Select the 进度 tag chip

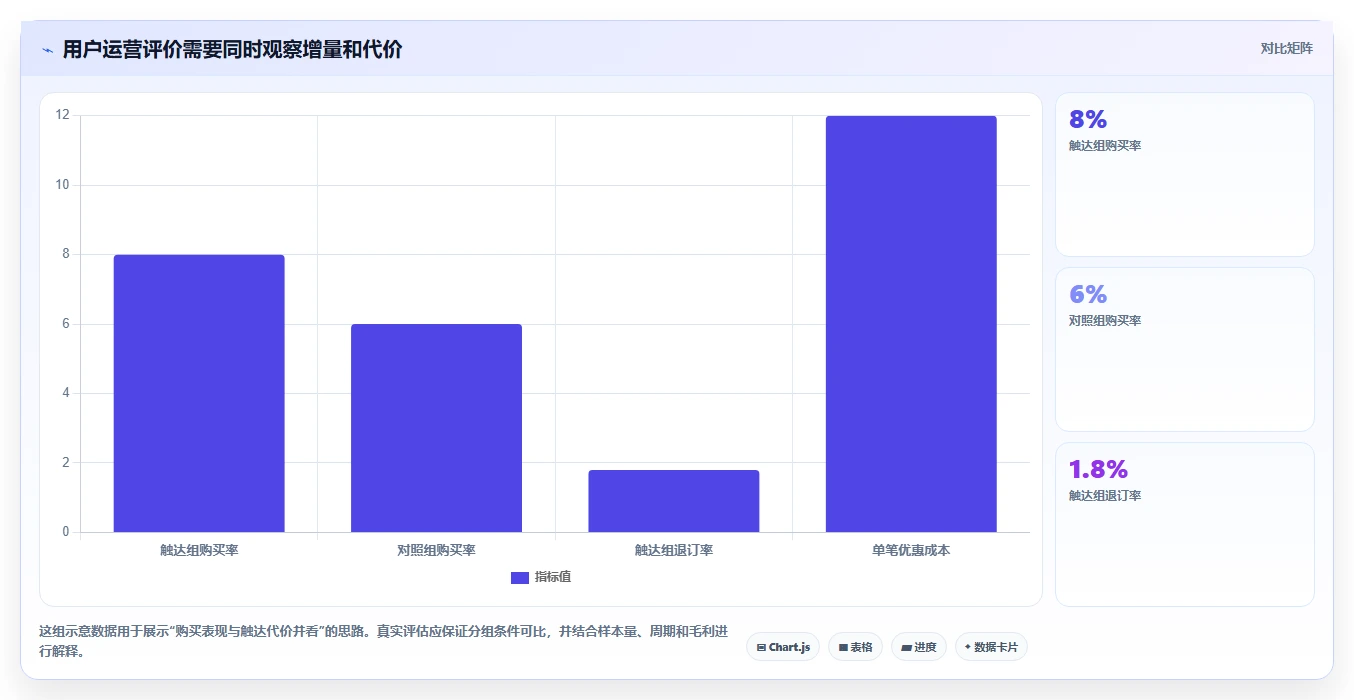(918, 647)
